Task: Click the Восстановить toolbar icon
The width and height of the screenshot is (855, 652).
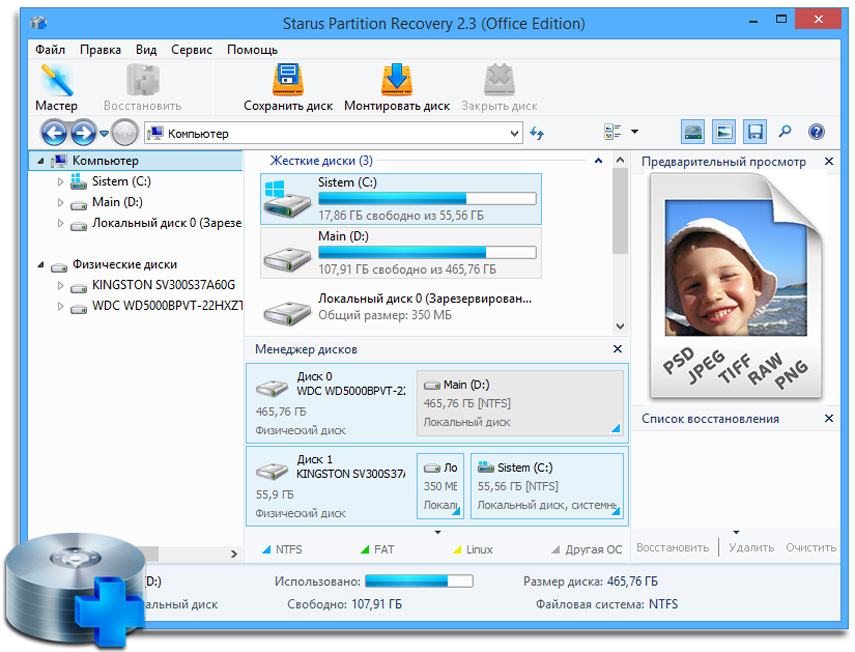Action: click(x=142, y=88)
